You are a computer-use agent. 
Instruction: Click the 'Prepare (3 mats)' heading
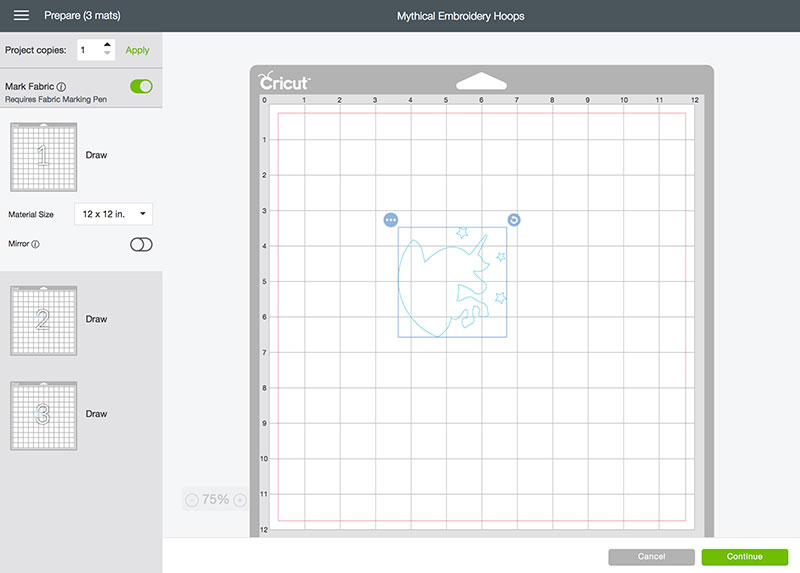tap(82, 15)
